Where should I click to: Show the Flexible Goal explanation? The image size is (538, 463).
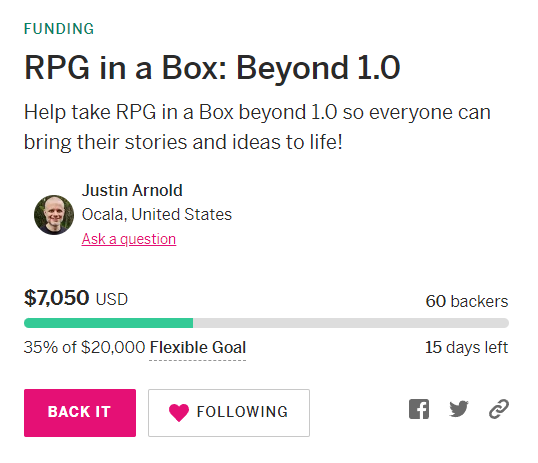[198, 347]
